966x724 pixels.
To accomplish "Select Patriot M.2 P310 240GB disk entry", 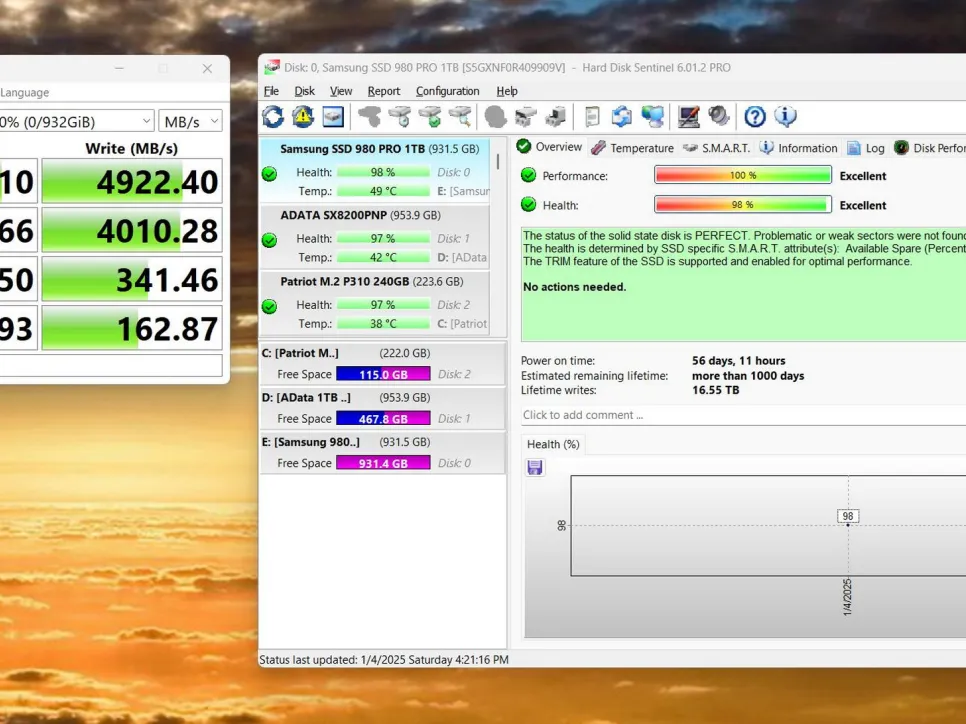I will (376, 303).
